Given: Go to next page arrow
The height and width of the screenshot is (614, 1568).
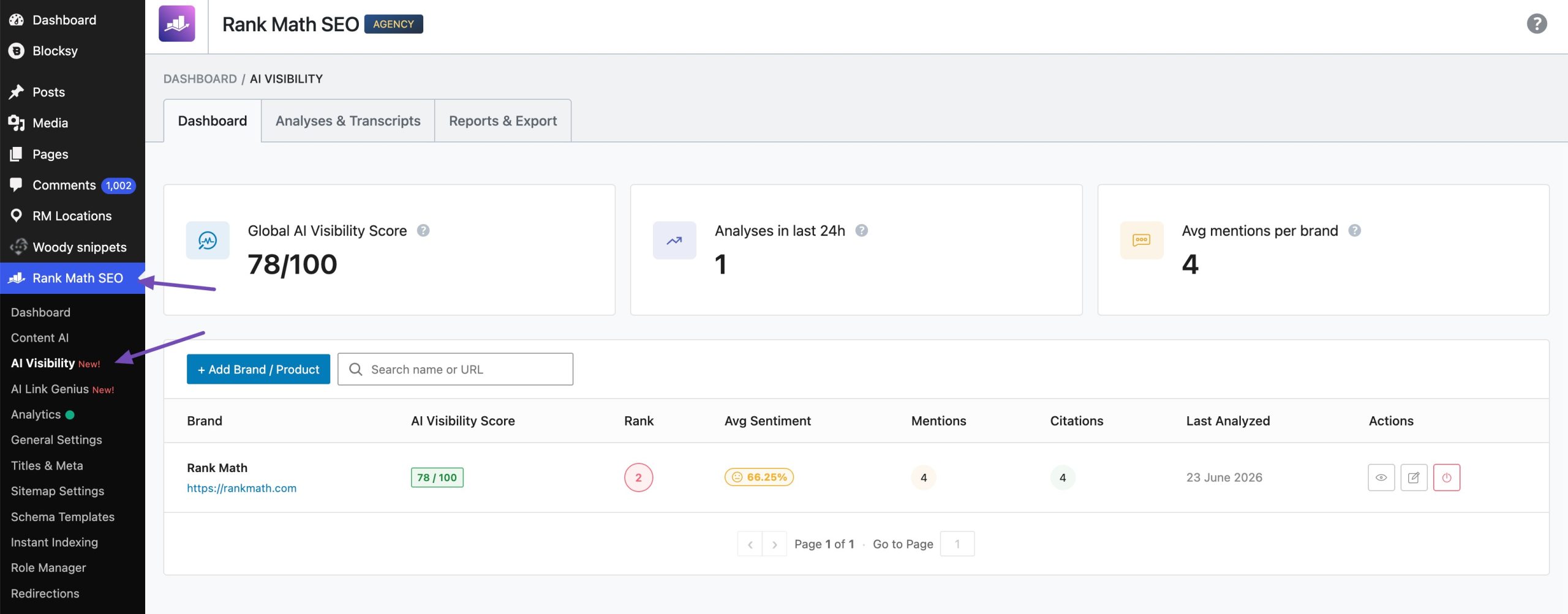Looking at the screenshot, I should [774, 544].
